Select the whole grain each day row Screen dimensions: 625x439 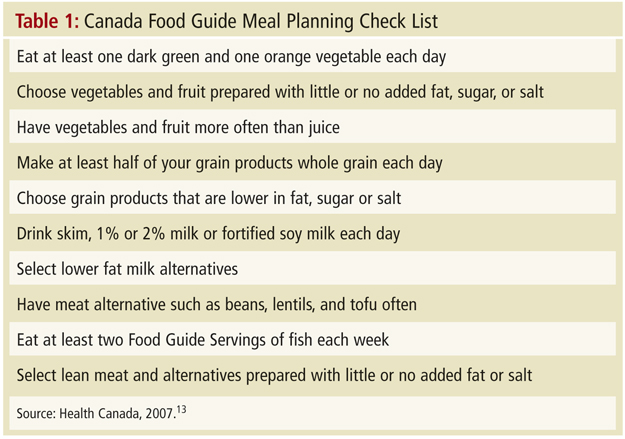click(312, 163)
